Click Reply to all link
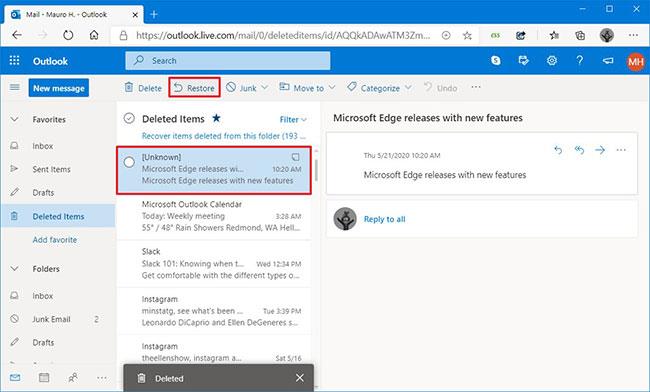The image size is (650, 392). (x=384, y=219)
